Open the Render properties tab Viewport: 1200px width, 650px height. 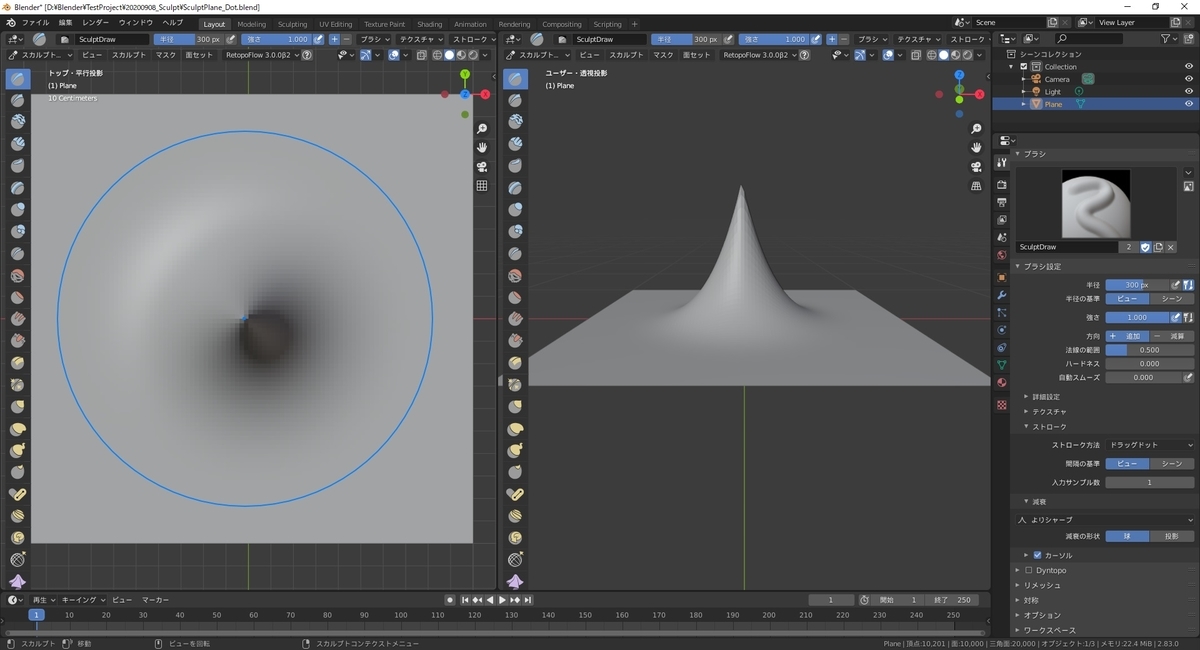tap(1001, 185)
